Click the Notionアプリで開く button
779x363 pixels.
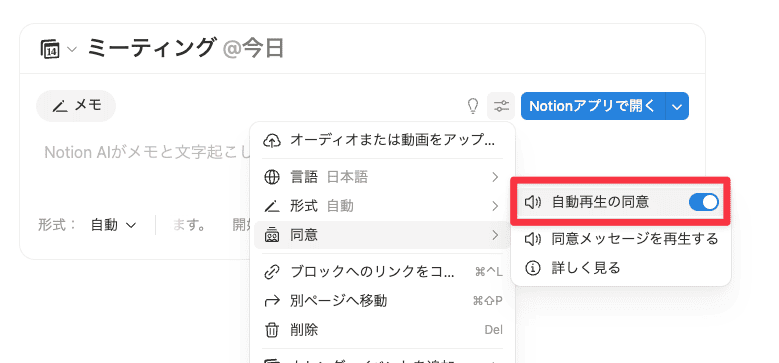click(x=593, y=106)
